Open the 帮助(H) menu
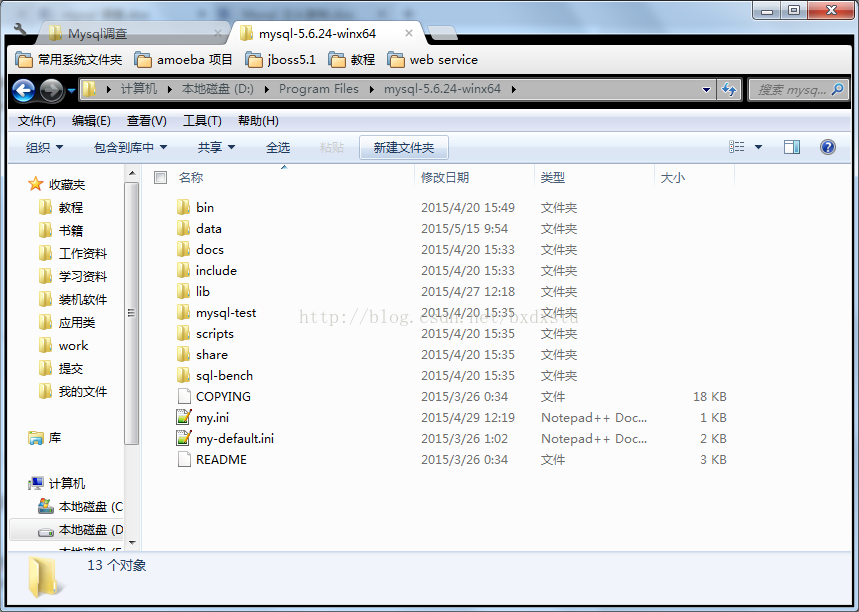The image size is (859, 612). coord(258,121)
